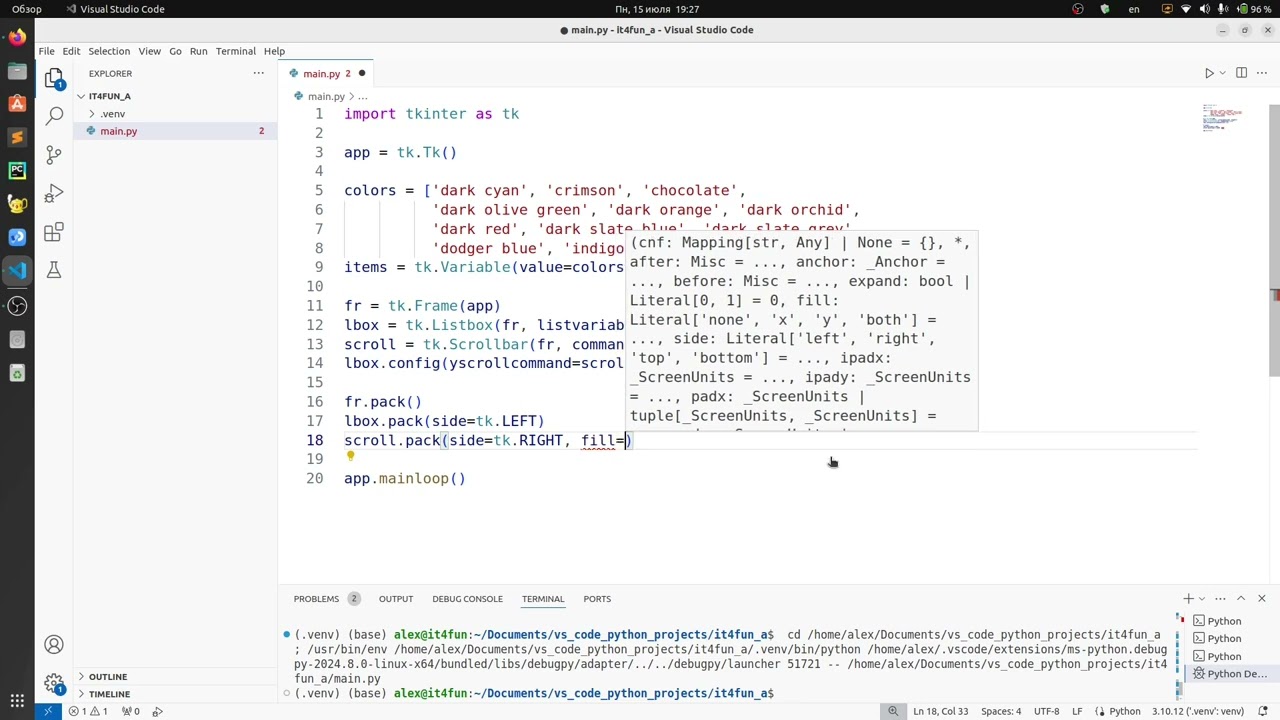The width and height of the screenshot is (1280, 720).
Task: Split the editor to the right
Action: tap(1241, 73)
